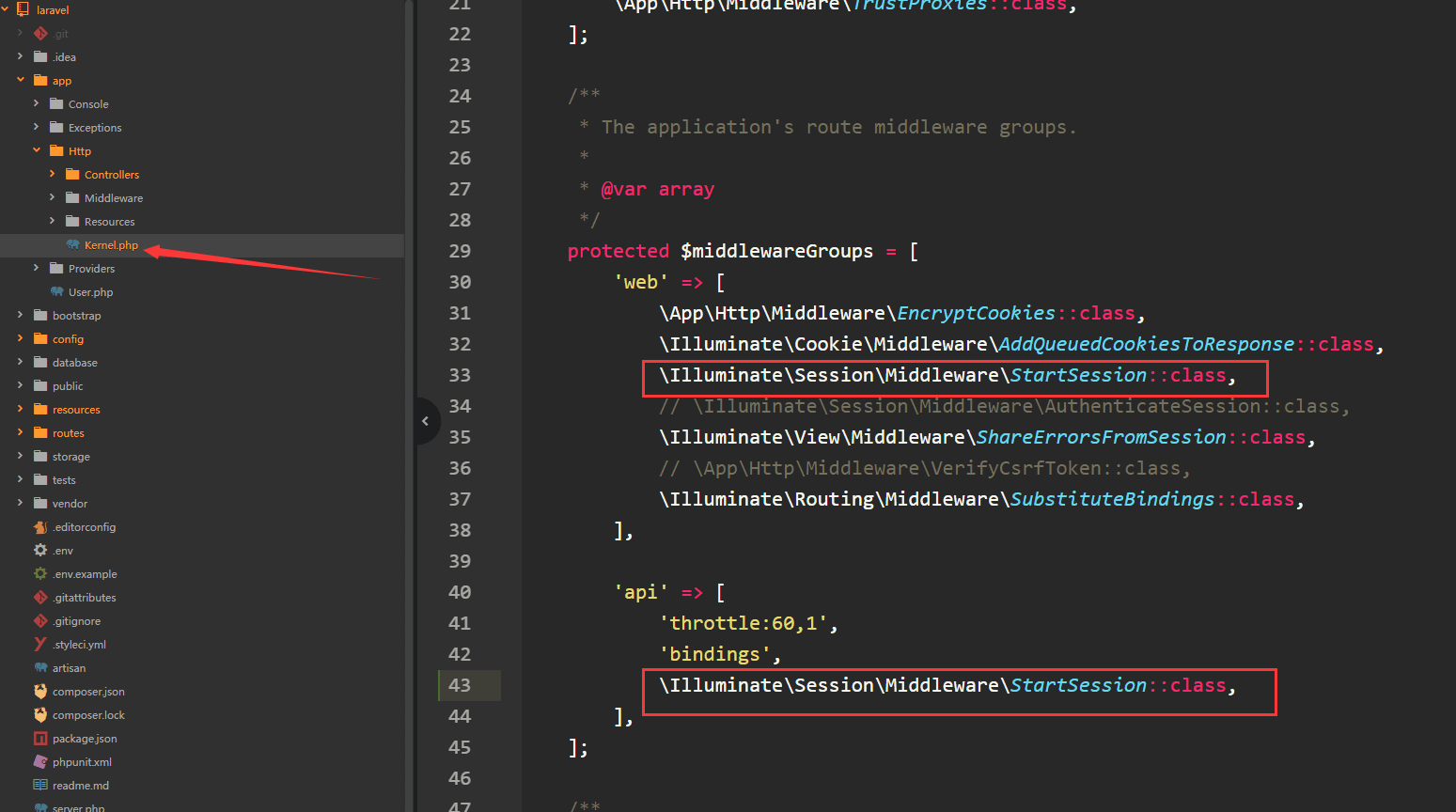The image size is (1456, 812).
Task: Click the laravel project icon
Action: [x=23, y=9]
